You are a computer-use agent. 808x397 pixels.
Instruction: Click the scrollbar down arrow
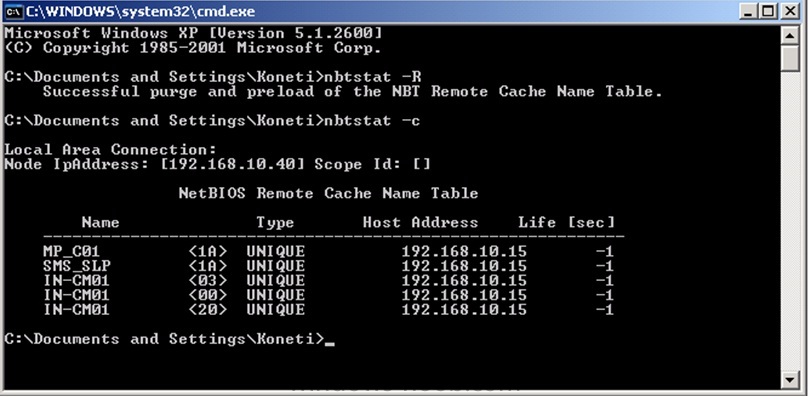pos(789,380)
